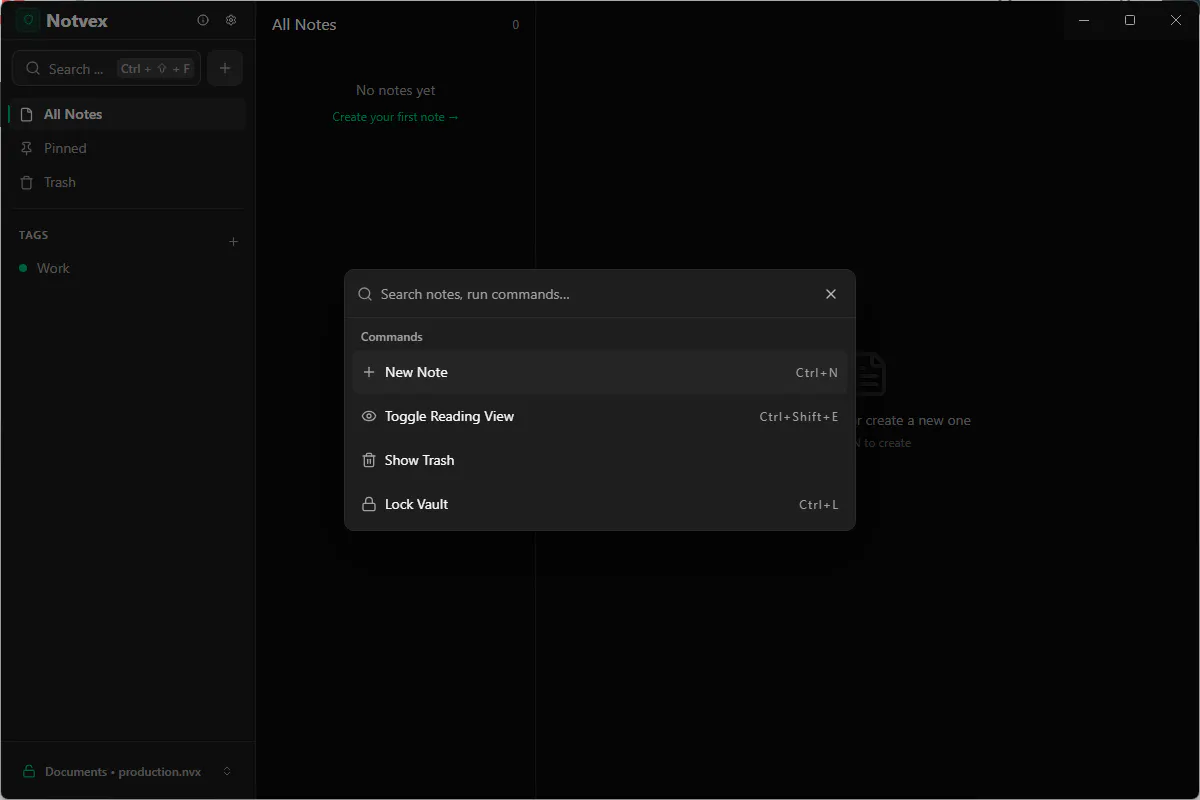Screen dimensions: 1200x800
Task: Click the Work tag green color dot
Action: pos(23,268)
